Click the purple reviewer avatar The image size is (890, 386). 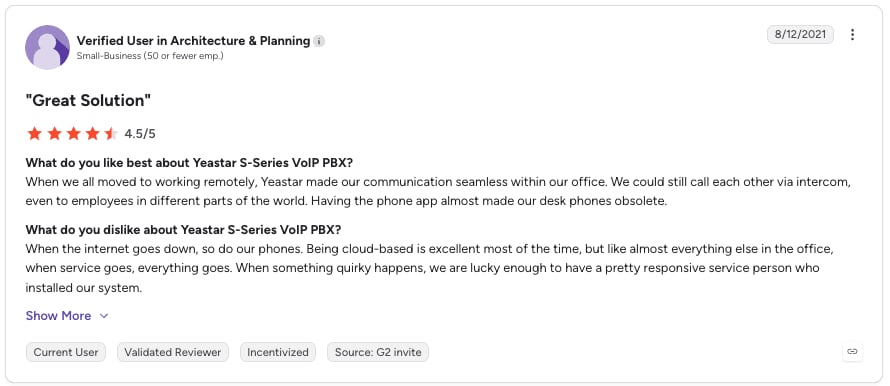pos(47,47)
